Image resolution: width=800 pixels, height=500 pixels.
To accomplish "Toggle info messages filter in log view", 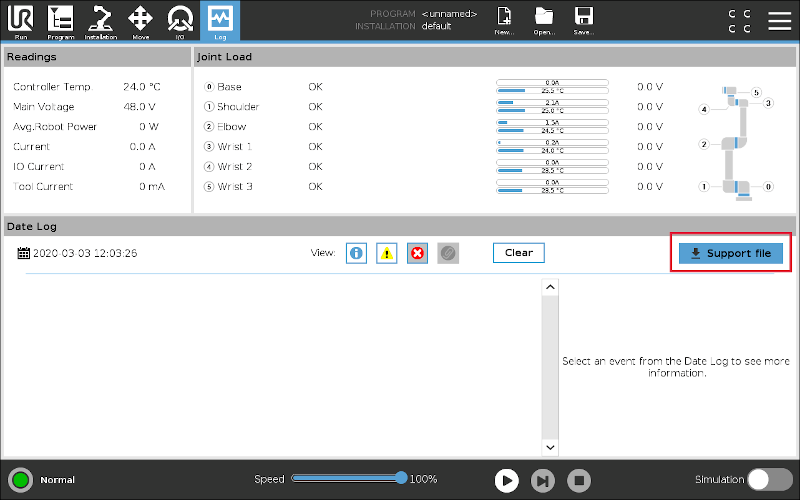I will click(356, 253).
